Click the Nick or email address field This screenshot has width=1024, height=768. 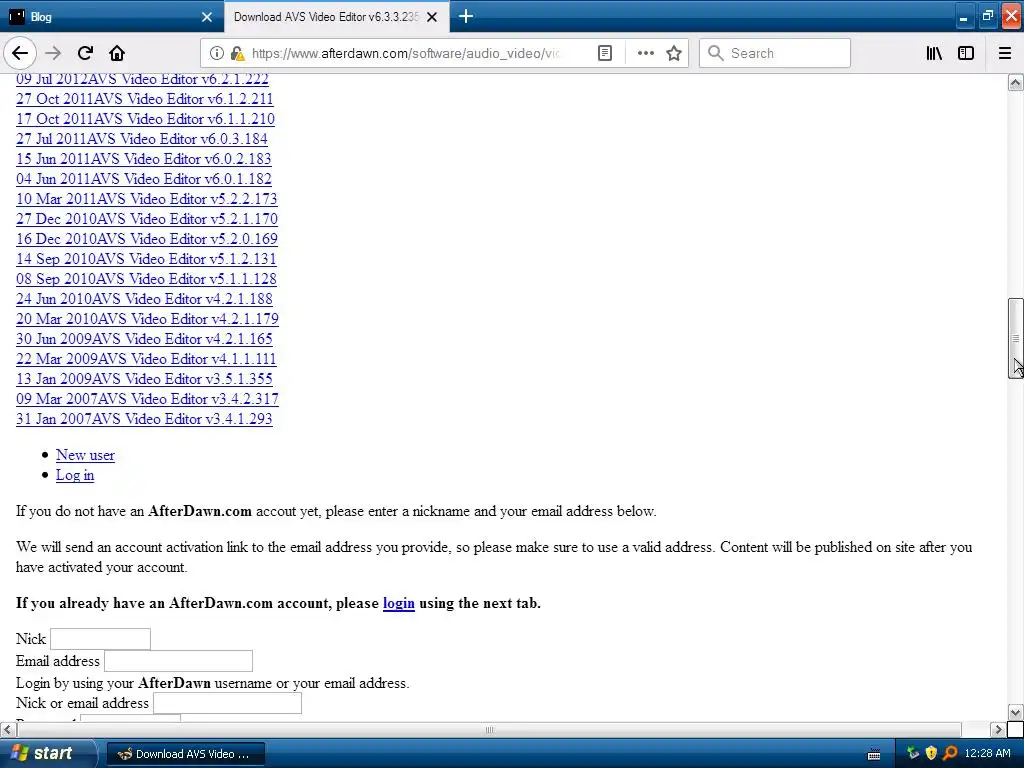pos(227,703)
